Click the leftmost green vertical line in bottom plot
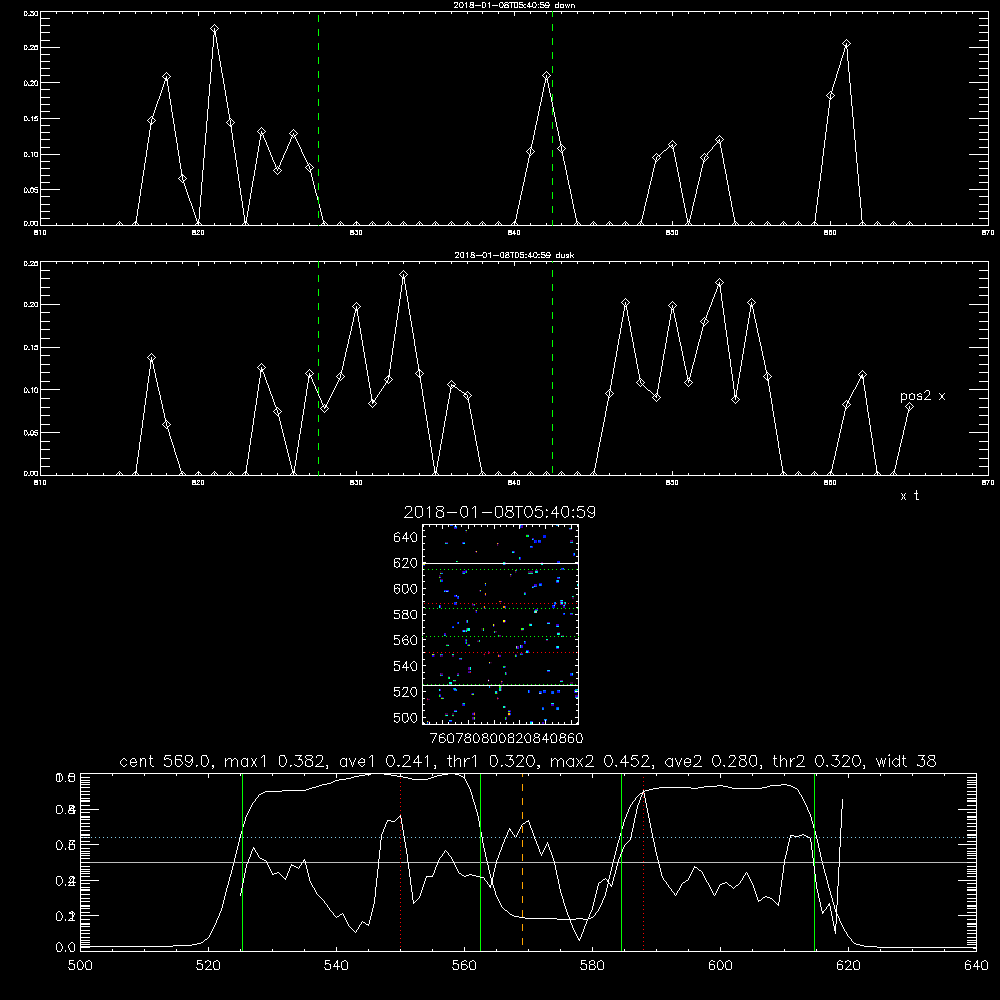 coord(242,862)
